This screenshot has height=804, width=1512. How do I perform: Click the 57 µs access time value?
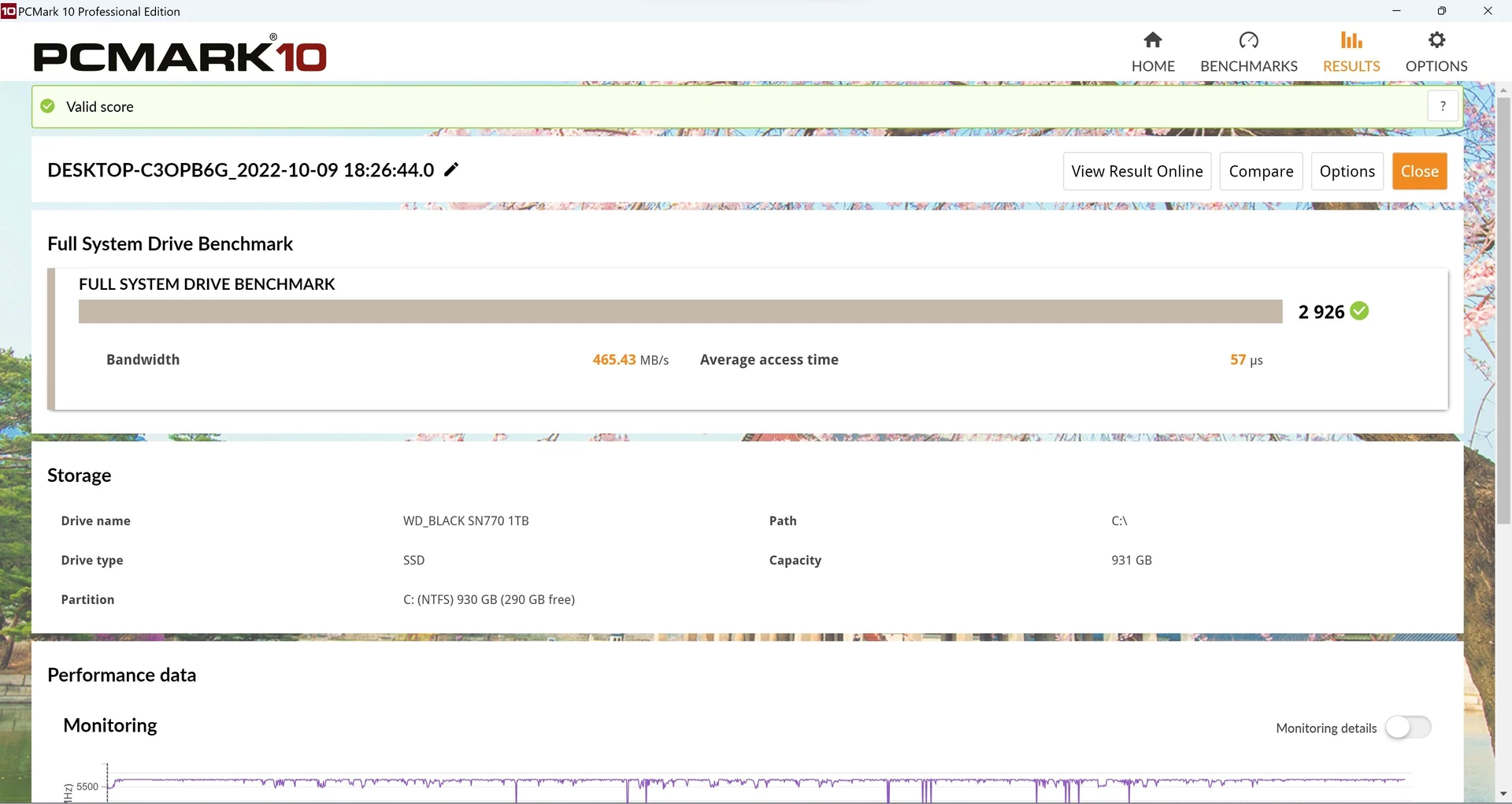(x=1246, y=360)
